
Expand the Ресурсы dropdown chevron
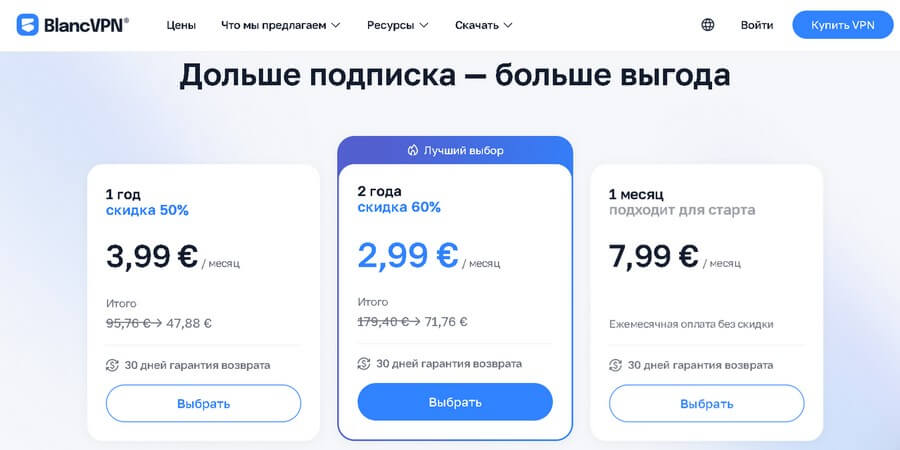pos(424,25)
